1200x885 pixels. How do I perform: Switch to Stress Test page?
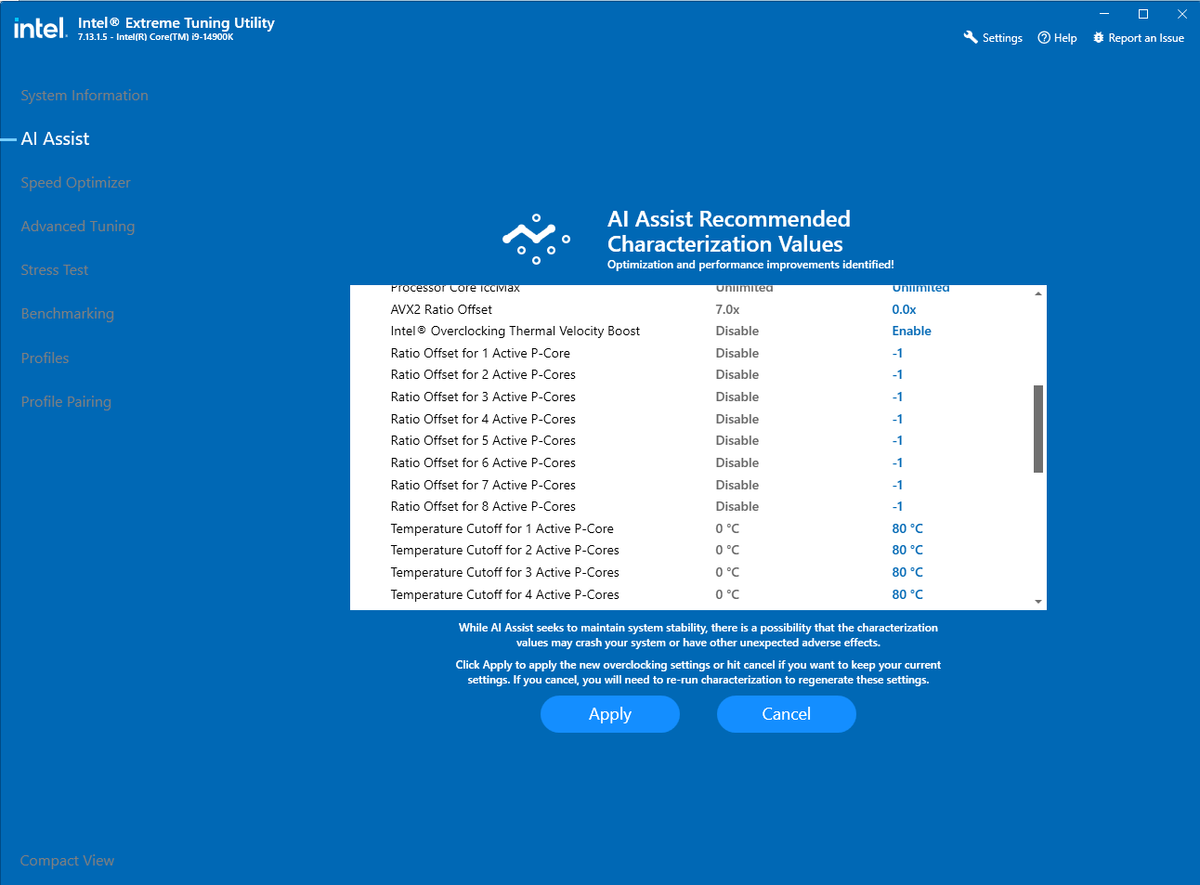tap(54, 270)
